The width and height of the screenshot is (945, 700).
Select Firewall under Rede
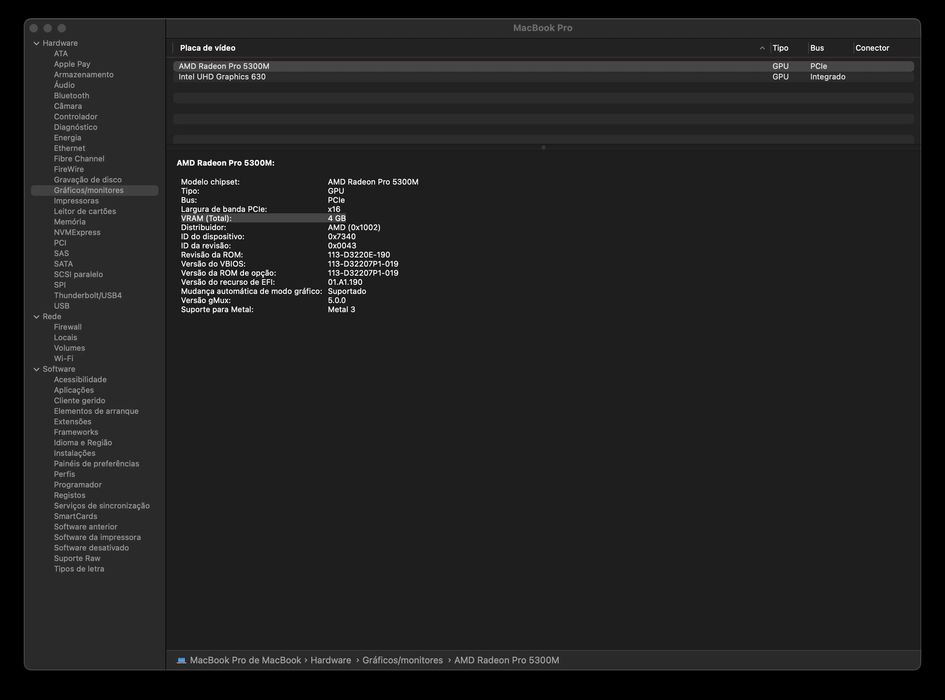point(68,327)
